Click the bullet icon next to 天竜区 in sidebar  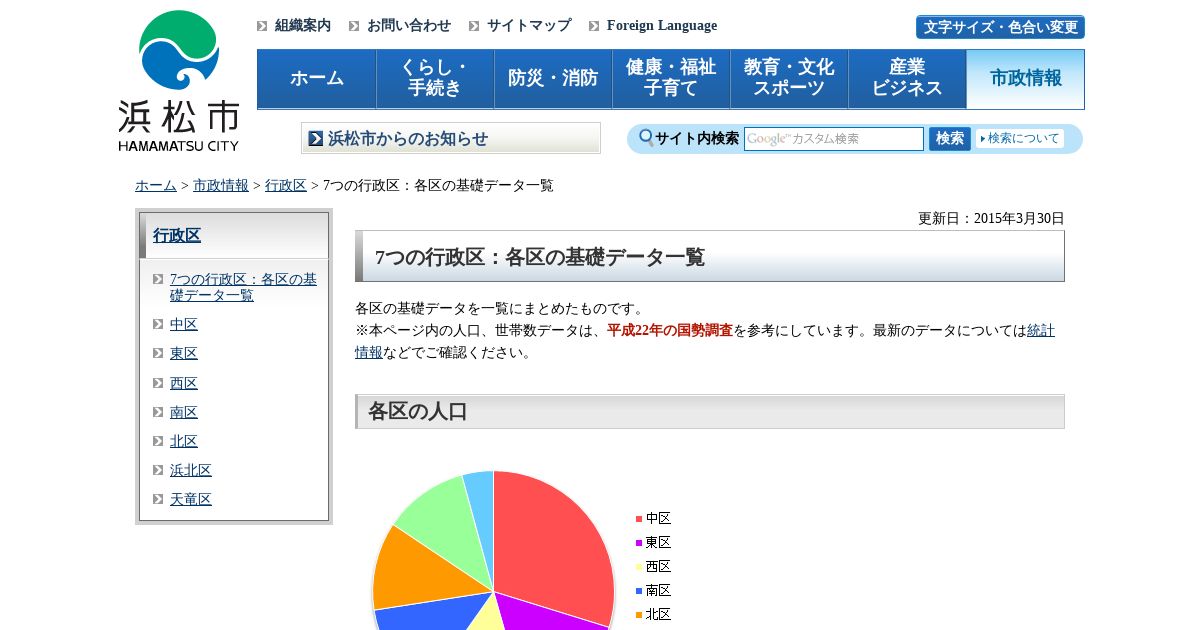coord(158,499)
